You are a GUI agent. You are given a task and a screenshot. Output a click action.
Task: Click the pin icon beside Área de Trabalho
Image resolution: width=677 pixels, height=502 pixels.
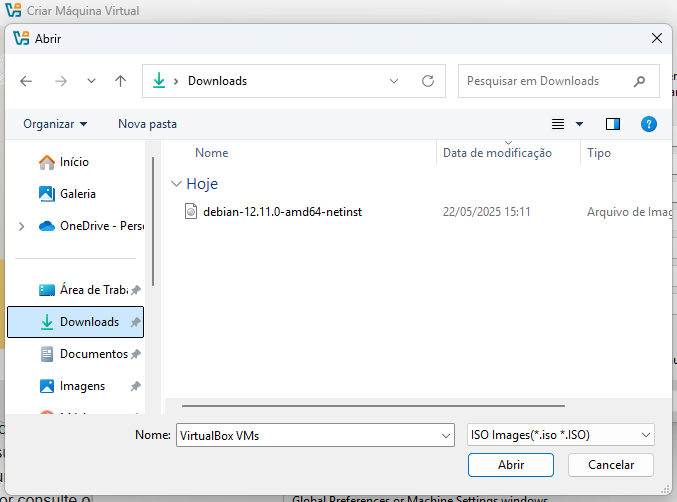click(136, 290)
